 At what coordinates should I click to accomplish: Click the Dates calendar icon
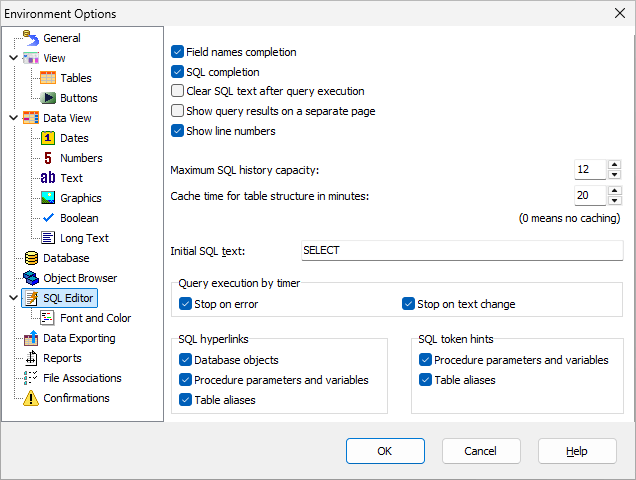click(x=48, y=138)
